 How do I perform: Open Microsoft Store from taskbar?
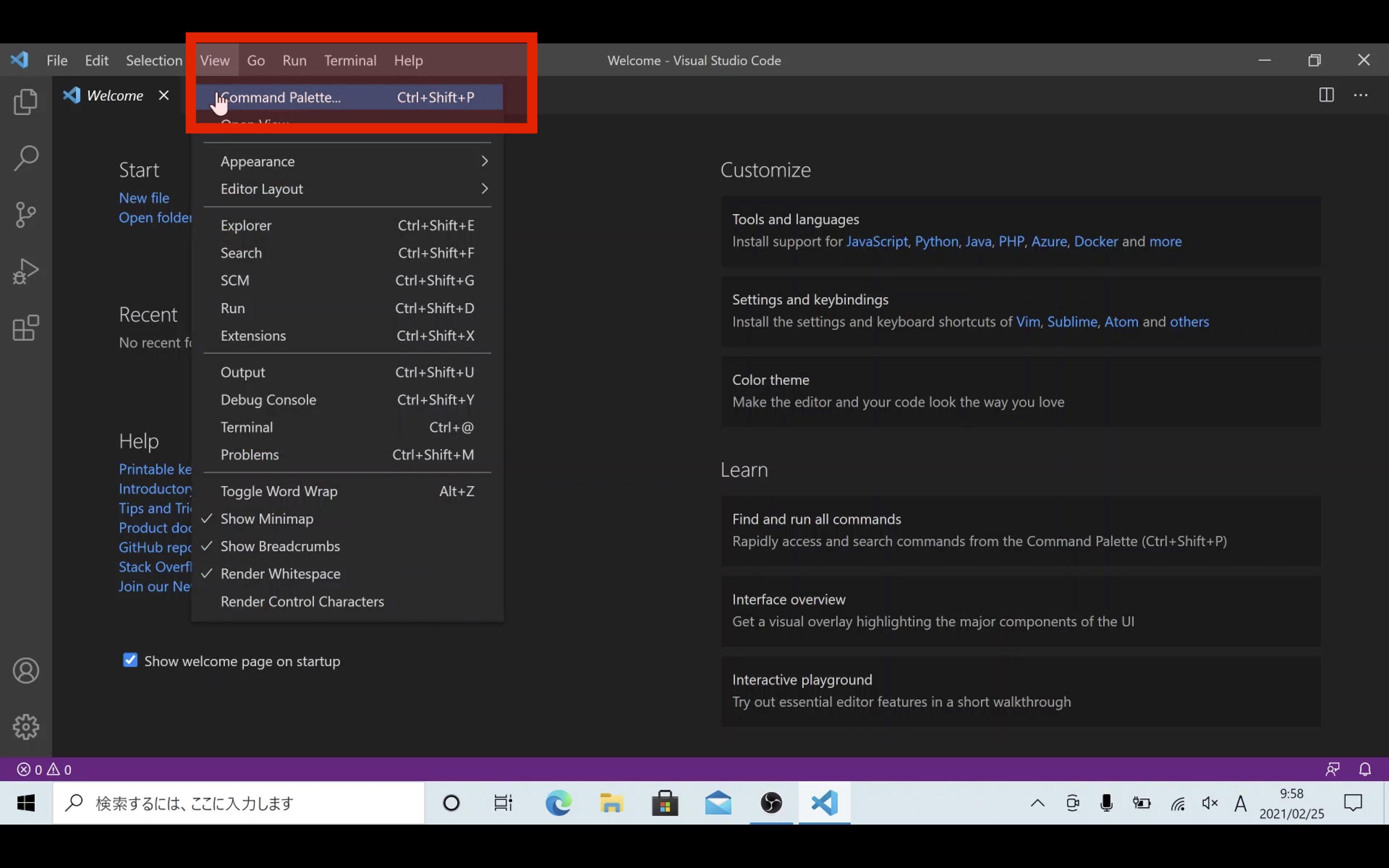pos(665,802)
